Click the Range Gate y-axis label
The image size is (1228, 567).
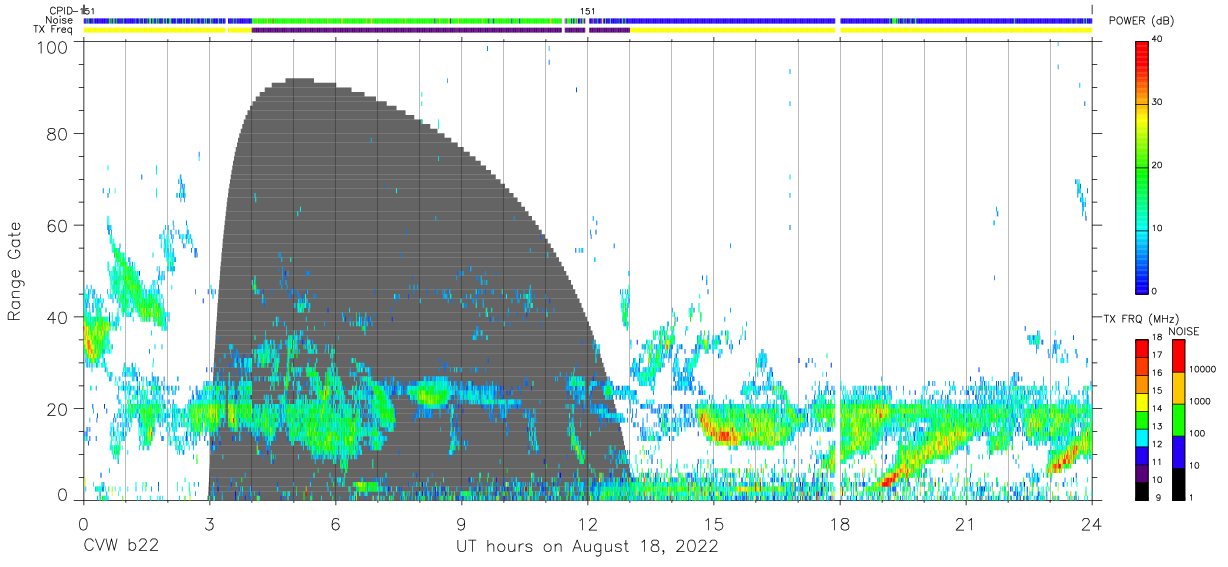[x=15, y=273]
